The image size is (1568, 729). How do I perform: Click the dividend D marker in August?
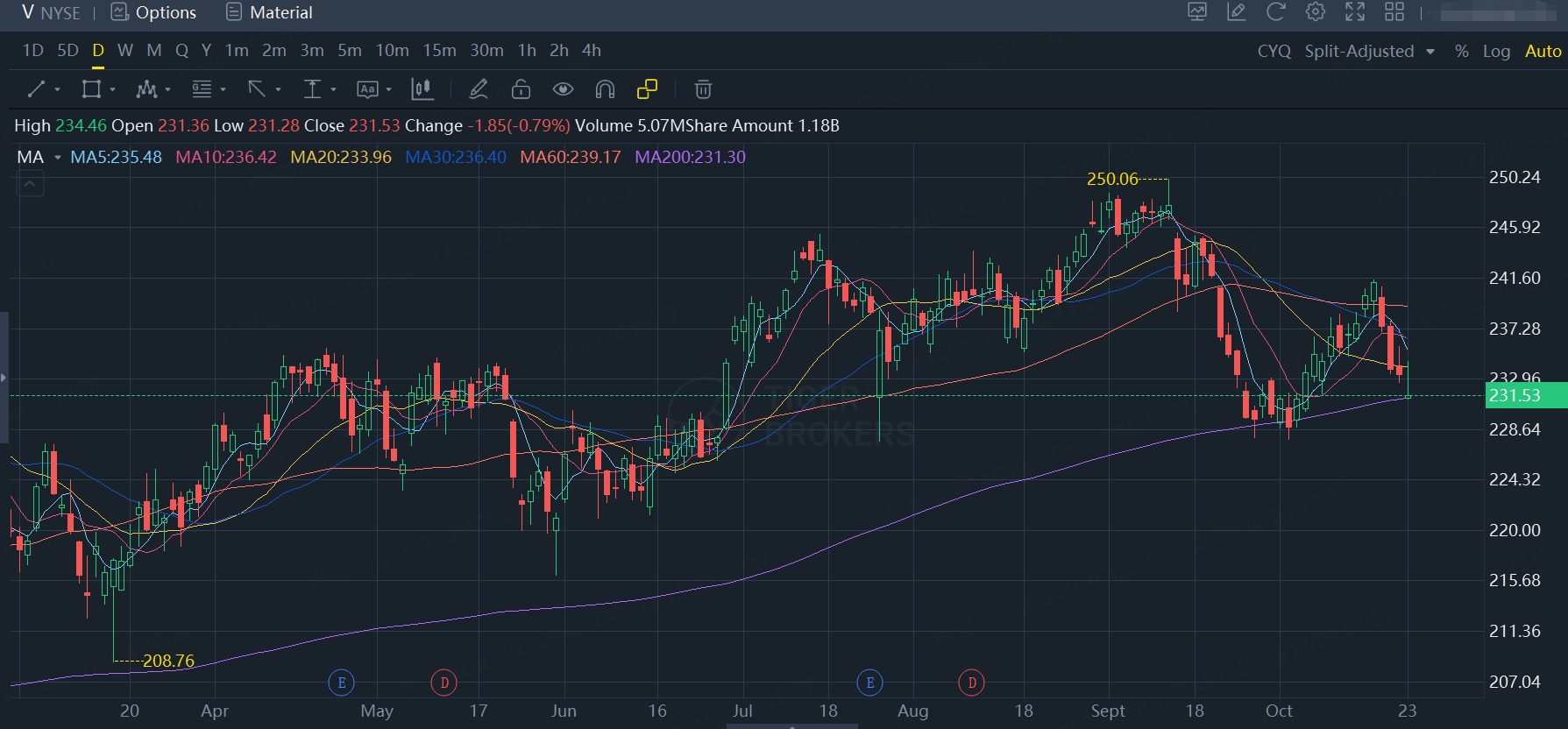click(x=971, y=683)
